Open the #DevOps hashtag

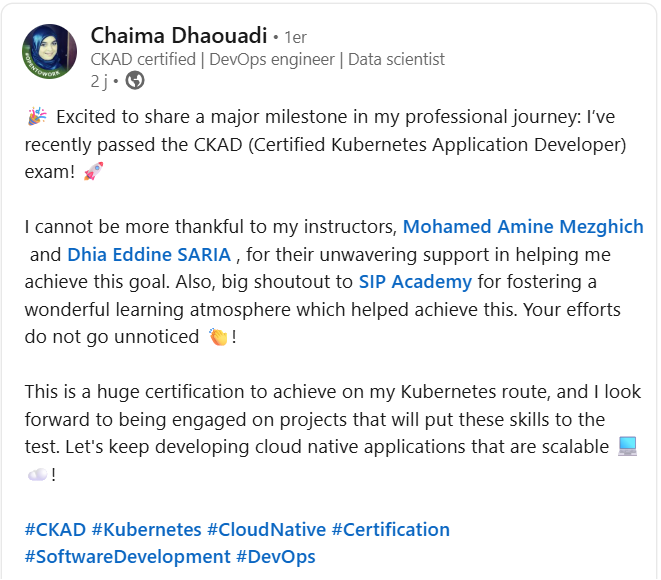tap(276, 557)
